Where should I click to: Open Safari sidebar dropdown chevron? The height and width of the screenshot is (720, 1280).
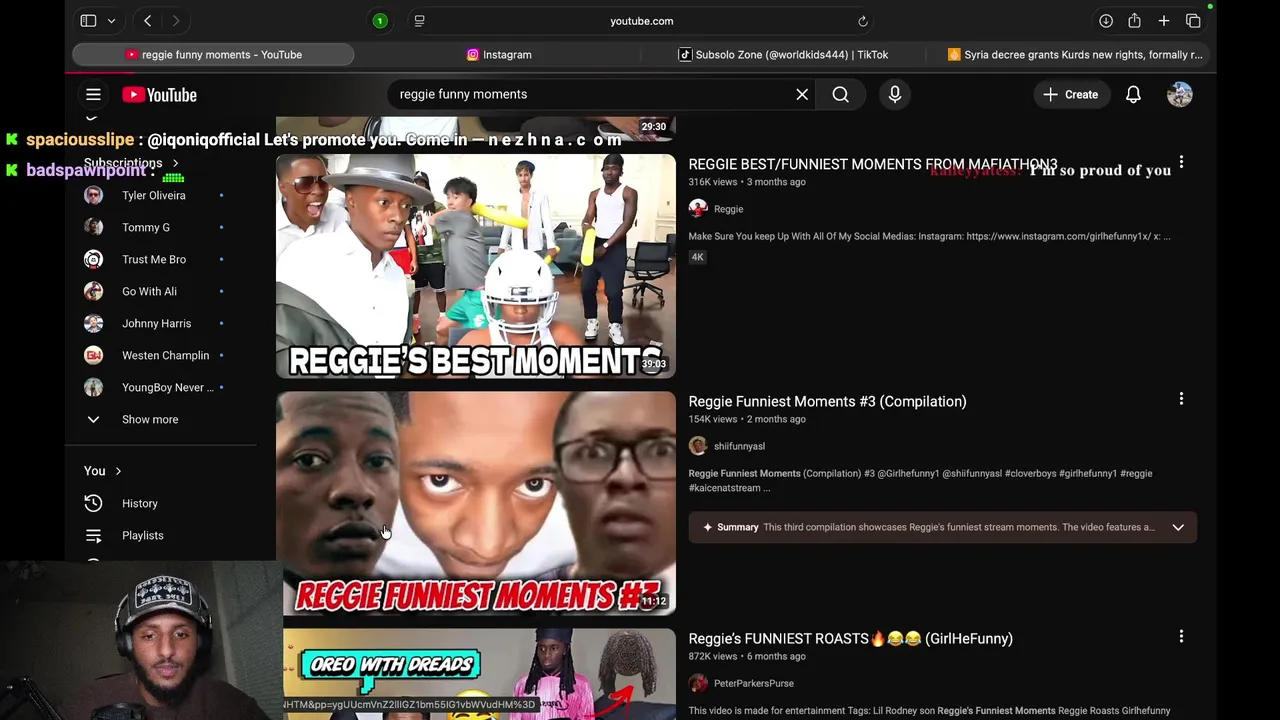point(111,20)
